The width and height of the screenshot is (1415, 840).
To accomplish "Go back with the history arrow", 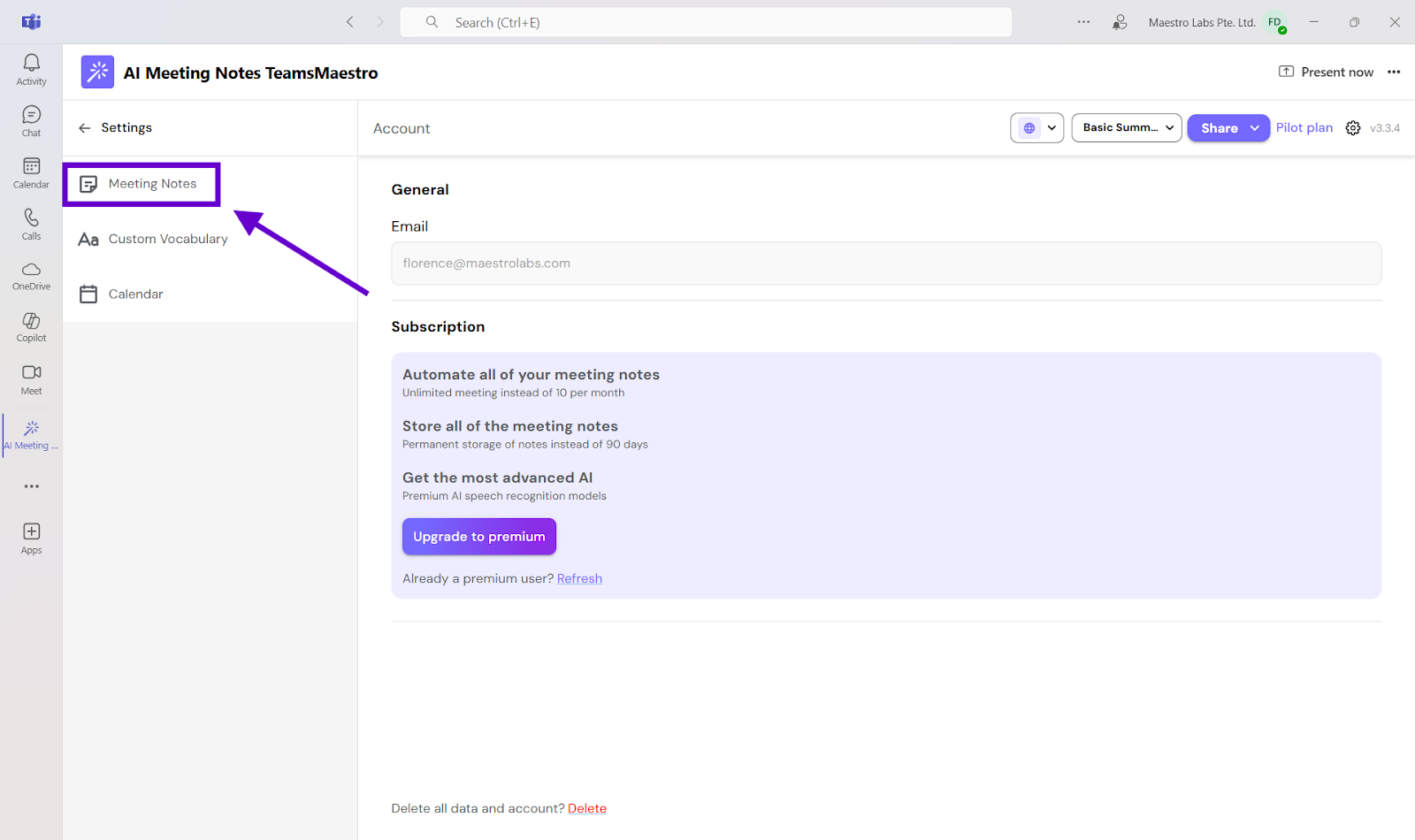I will coord(350,22).
